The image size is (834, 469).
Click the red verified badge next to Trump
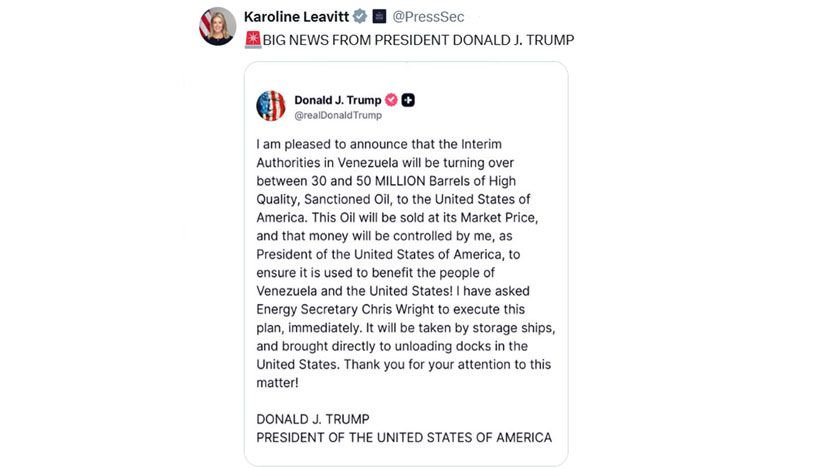click(391, 100)
